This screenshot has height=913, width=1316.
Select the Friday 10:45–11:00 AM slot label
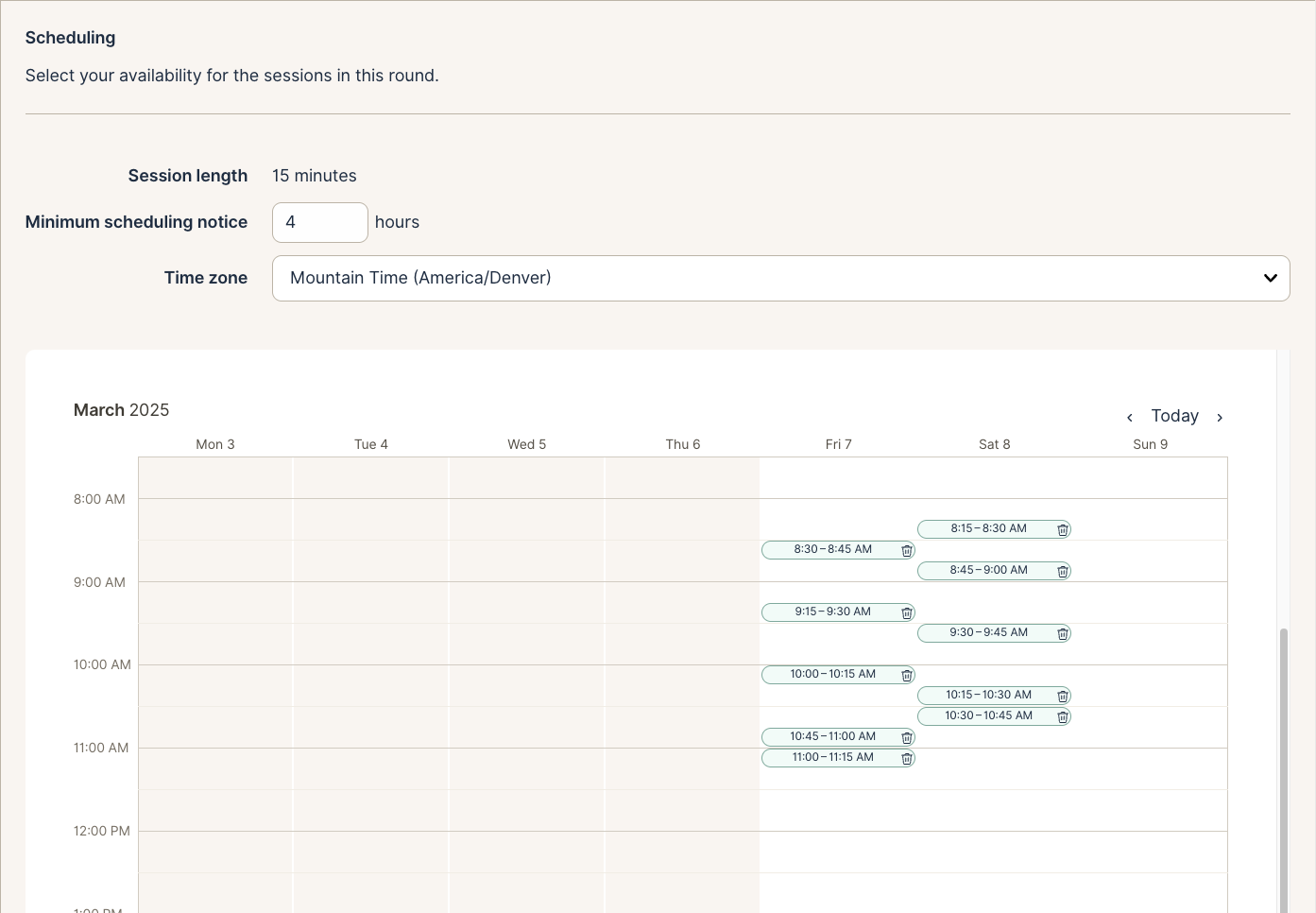pos(832,736)
